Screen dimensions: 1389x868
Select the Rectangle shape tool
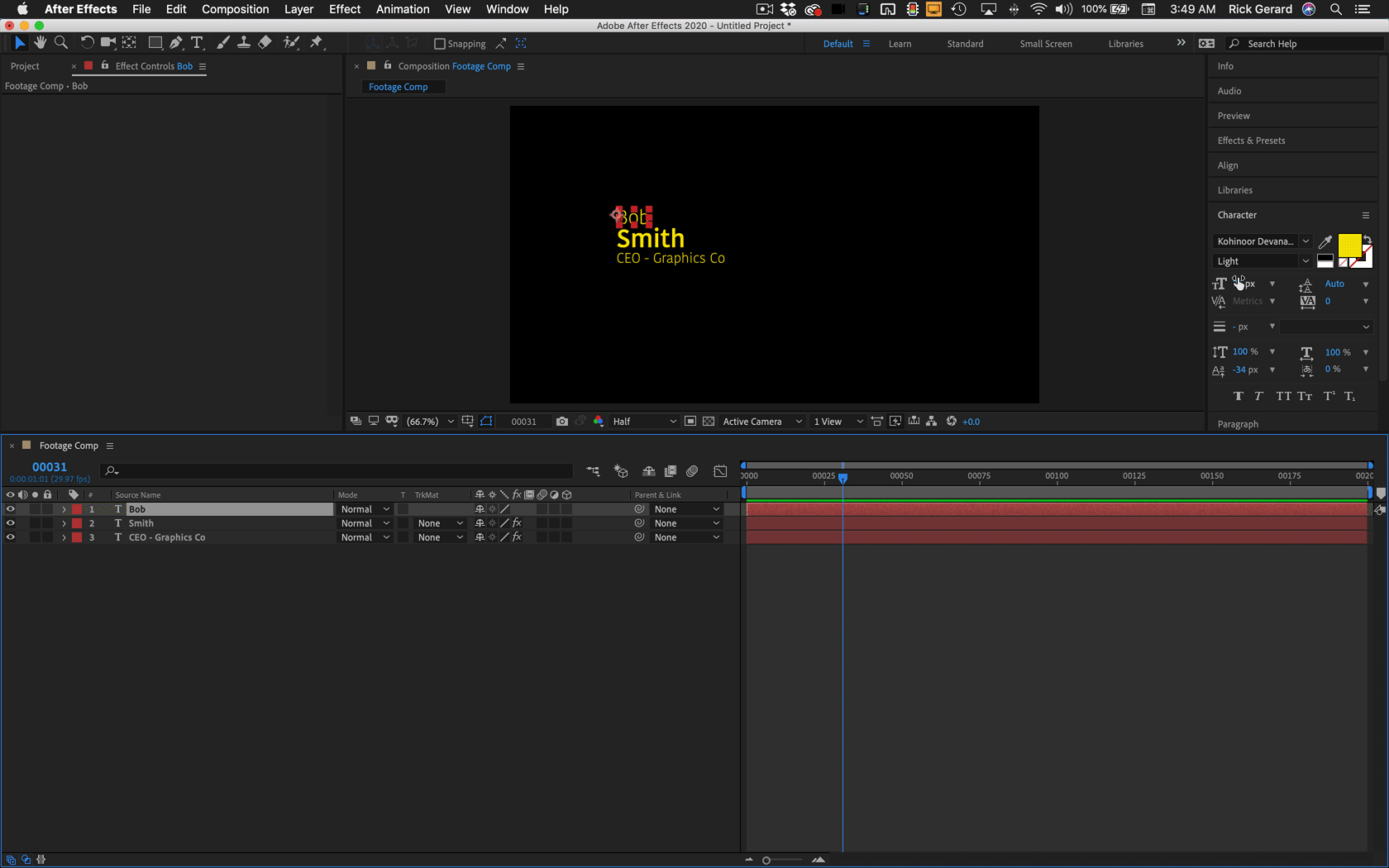155,42
